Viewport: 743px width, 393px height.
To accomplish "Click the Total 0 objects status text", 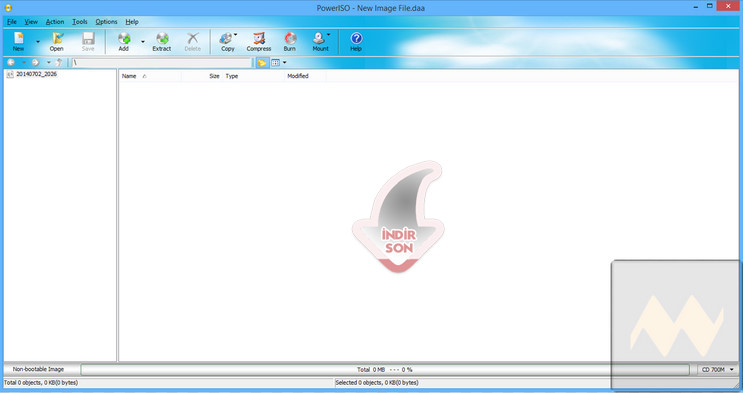I will [x=41, y=382].
